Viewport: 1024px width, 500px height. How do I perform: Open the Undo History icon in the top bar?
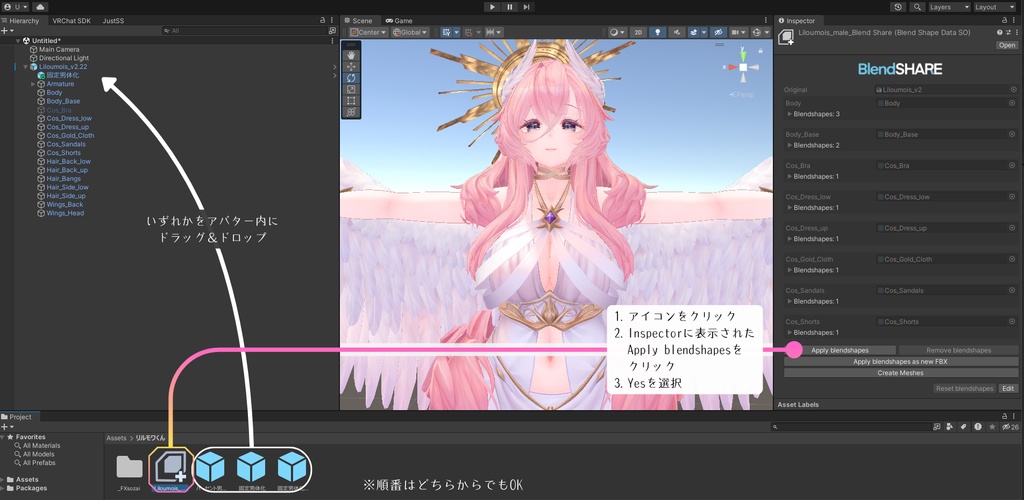pyautogui.click(x=900, y=7)
